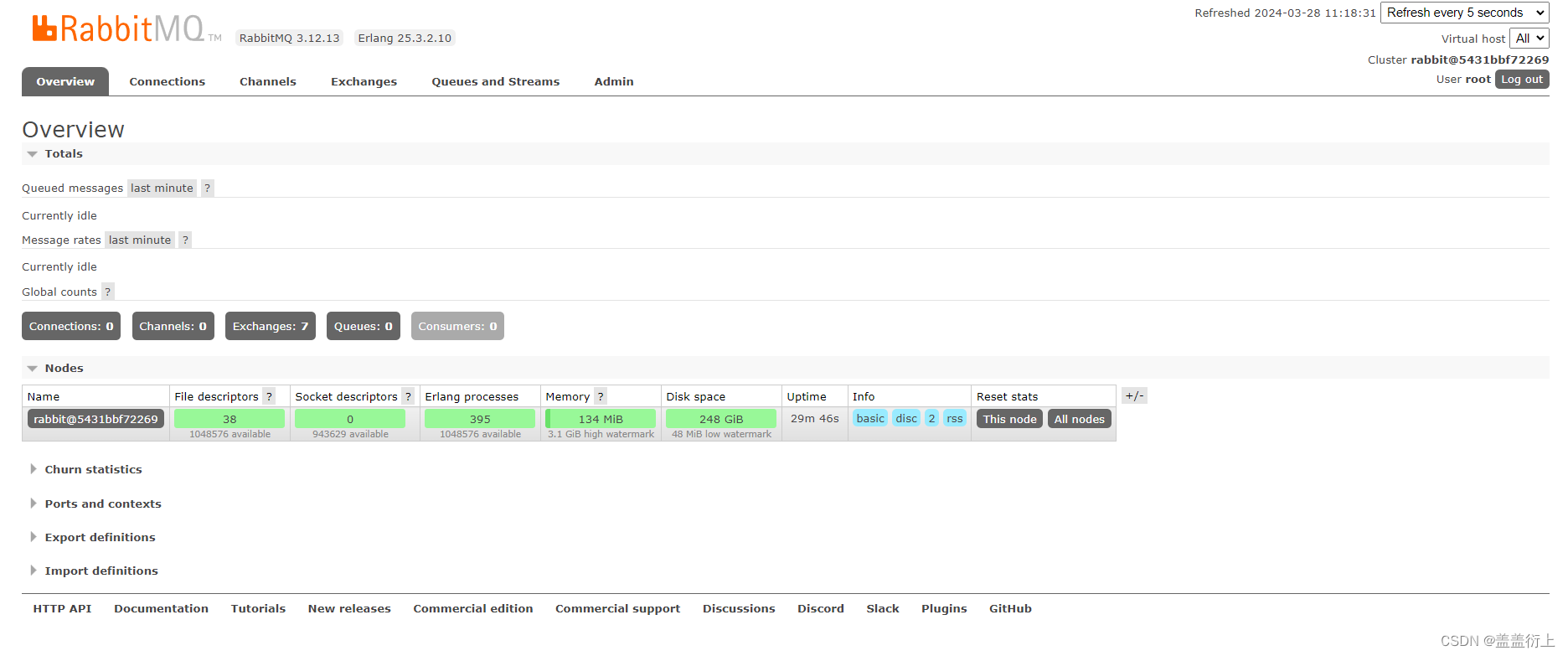Click the Queues: 0 count button
This screenshot has height=656, width=1568.
click(364, 327)
